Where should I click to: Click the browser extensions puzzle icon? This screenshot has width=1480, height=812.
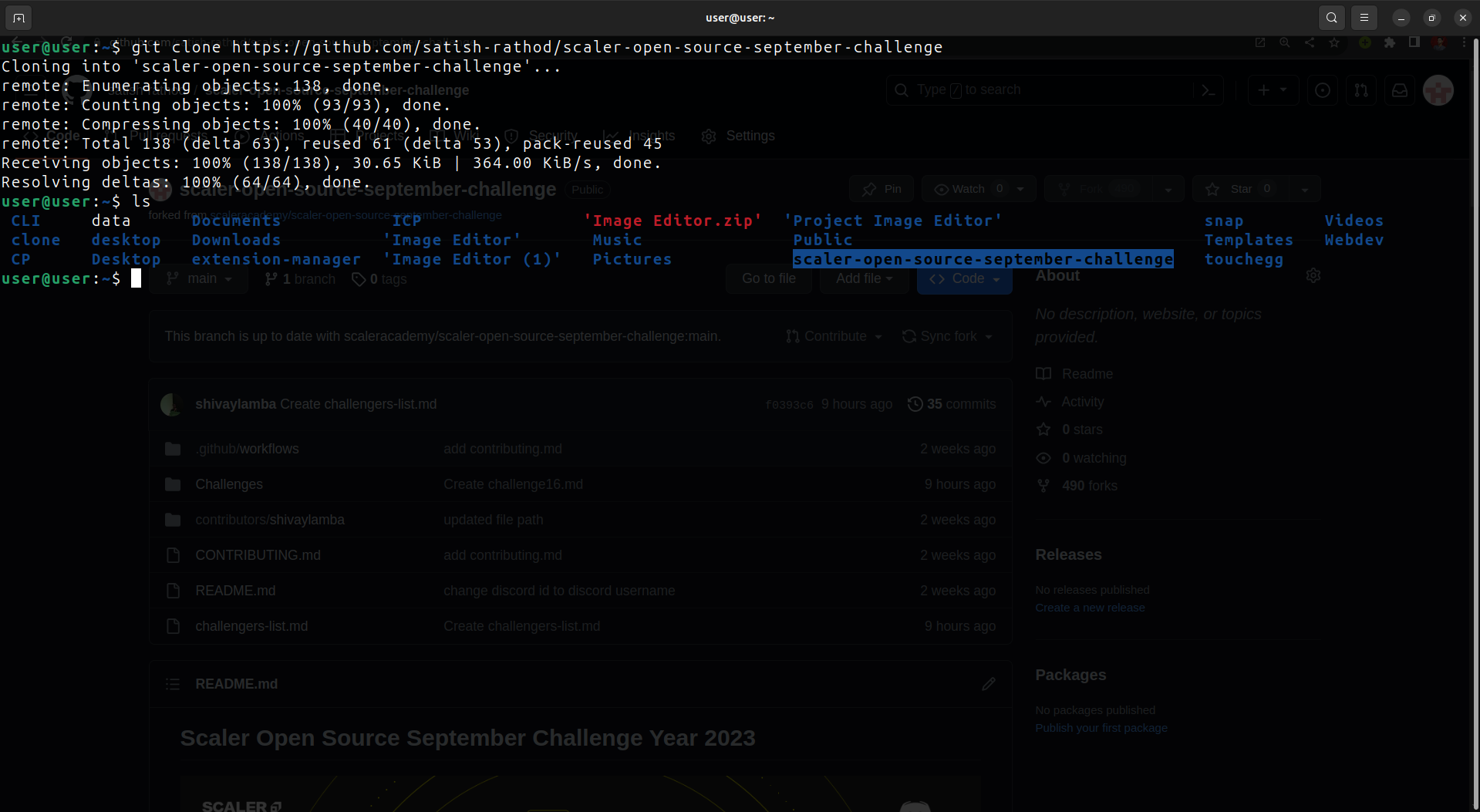tap(1391, 43)
